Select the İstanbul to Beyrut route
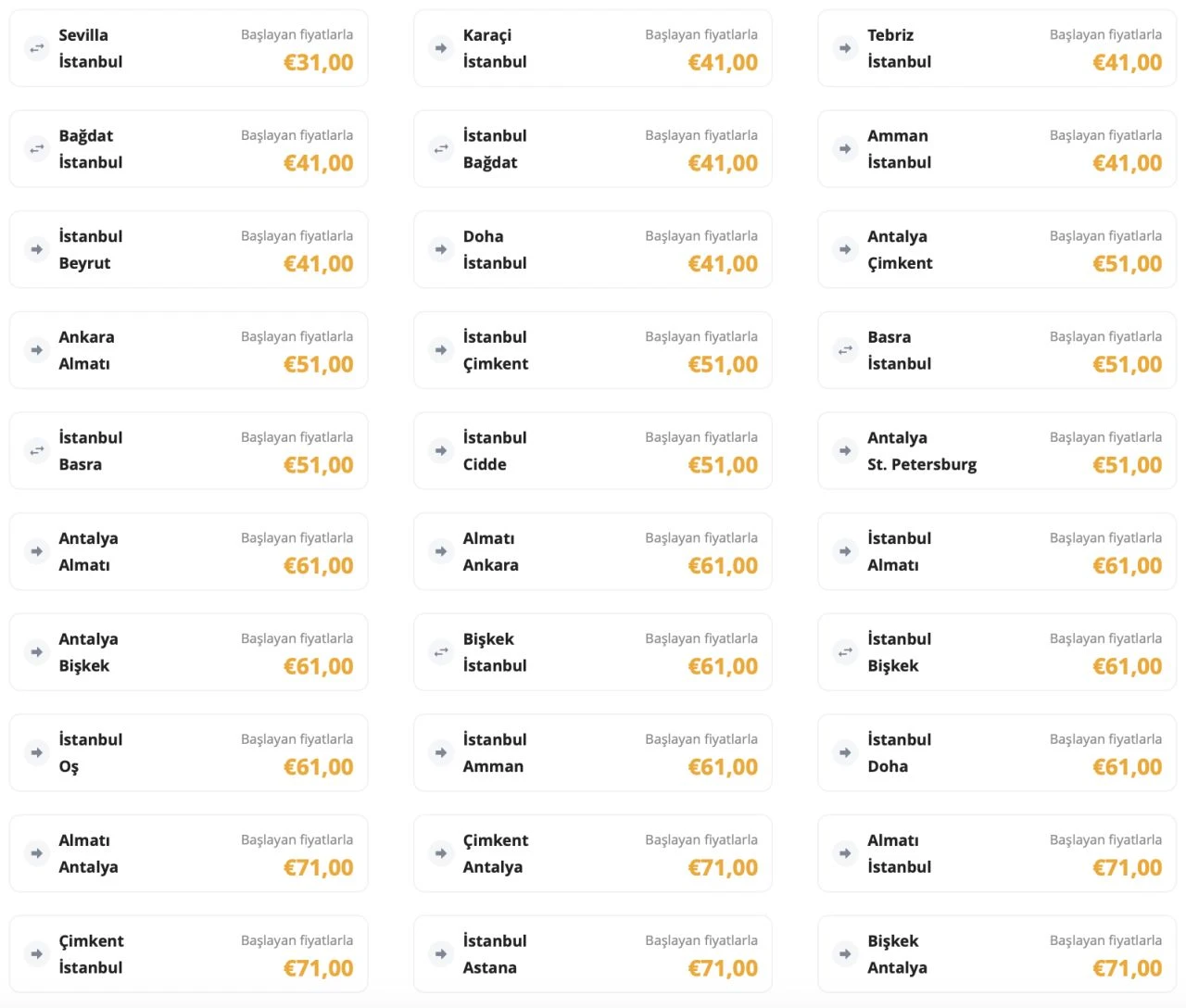Viewport: 1186px width, 1008px height. point(188,249)
